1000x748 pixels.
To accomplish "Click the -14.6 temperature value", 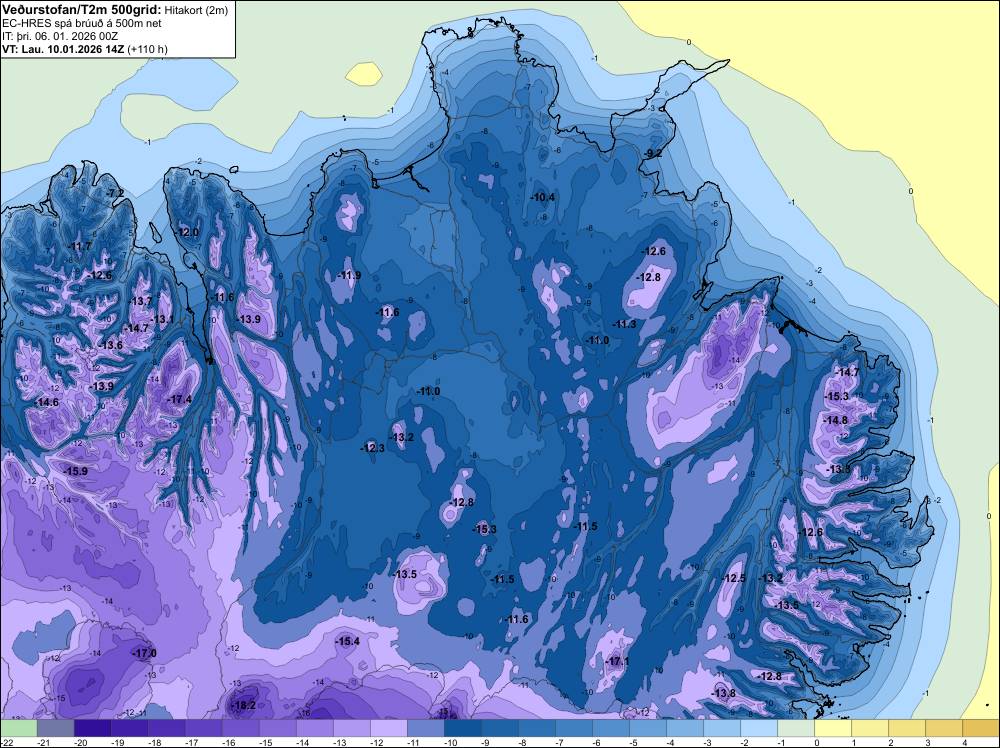I will pyautogui.click(x=47, y=402).
